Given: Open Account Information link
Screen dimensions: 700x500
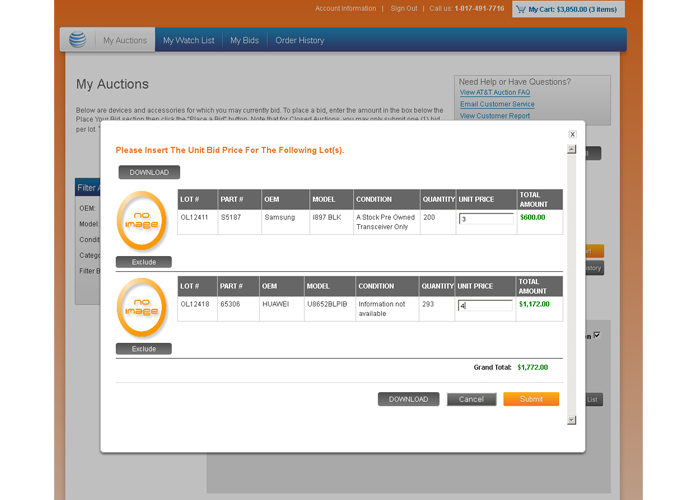Looking at the screenshot, I should [x=346, y=8].
